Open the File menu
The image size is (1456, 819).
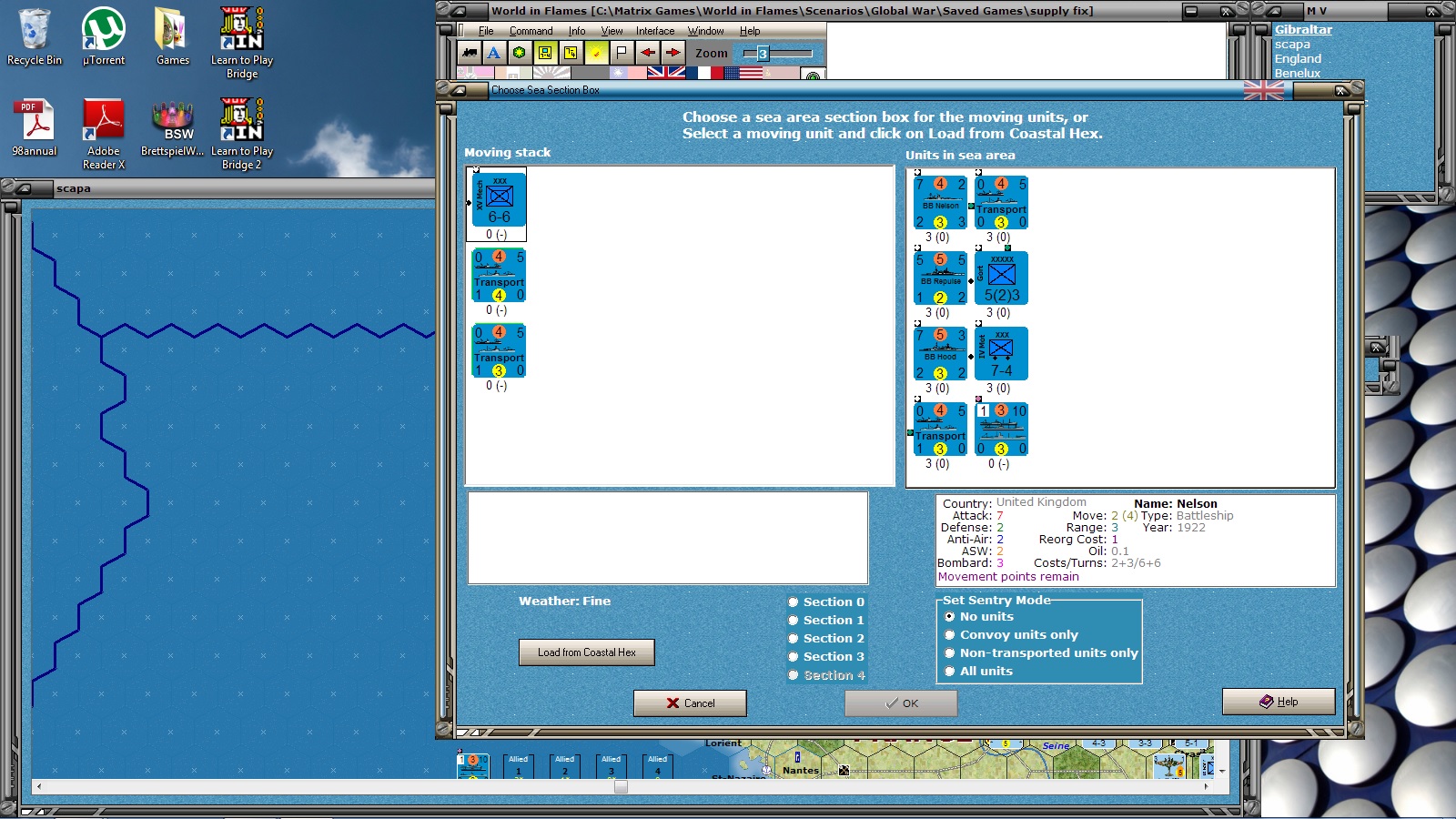(x=486, y=31)
